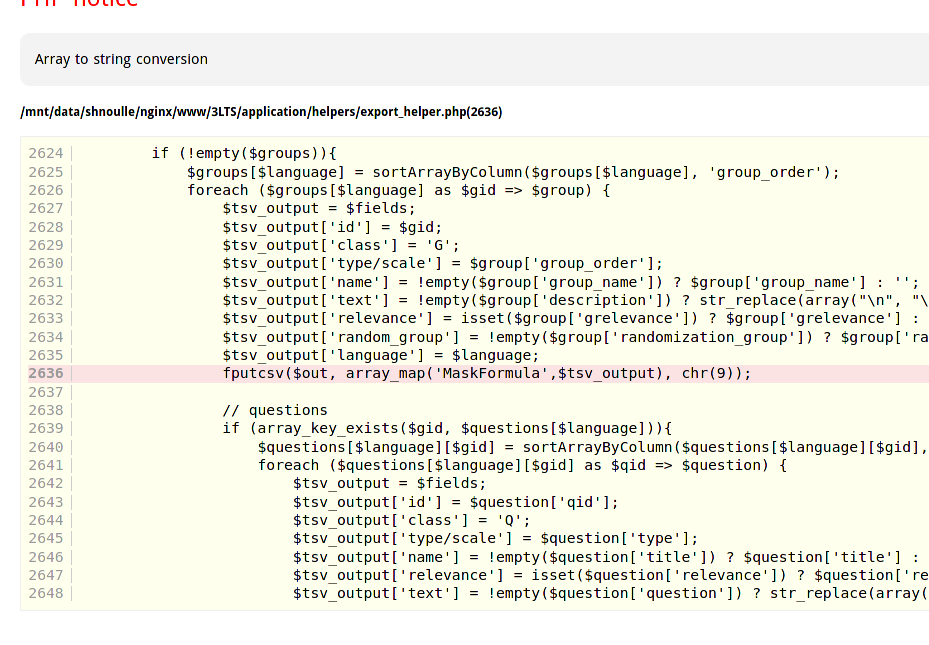The width and height of the screenshot is (929, 645).
Task: Click line number 2636 in the gutter
Action: point(46,373)
